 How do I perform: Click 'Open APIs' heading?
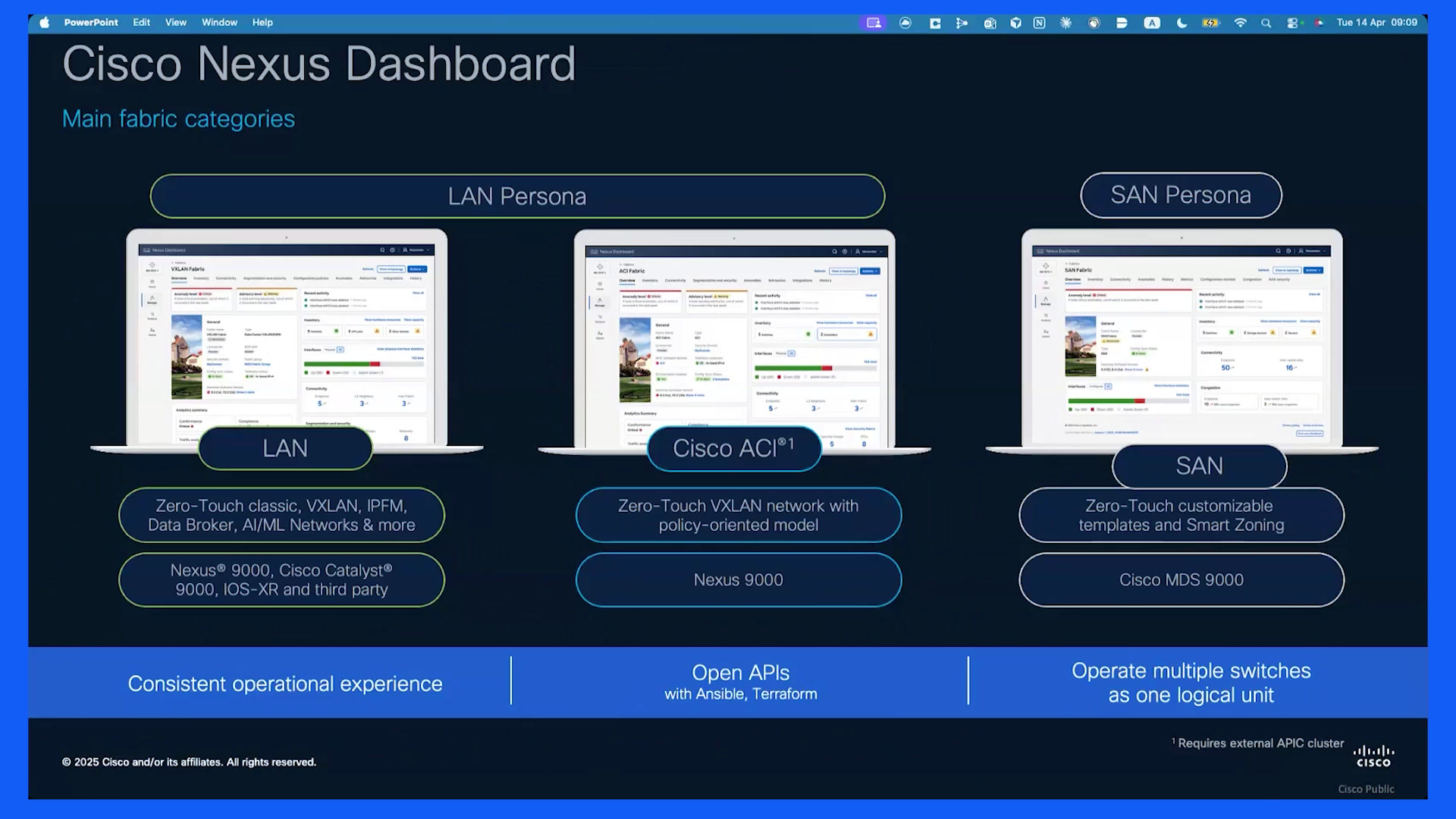(x=741, y=673)
